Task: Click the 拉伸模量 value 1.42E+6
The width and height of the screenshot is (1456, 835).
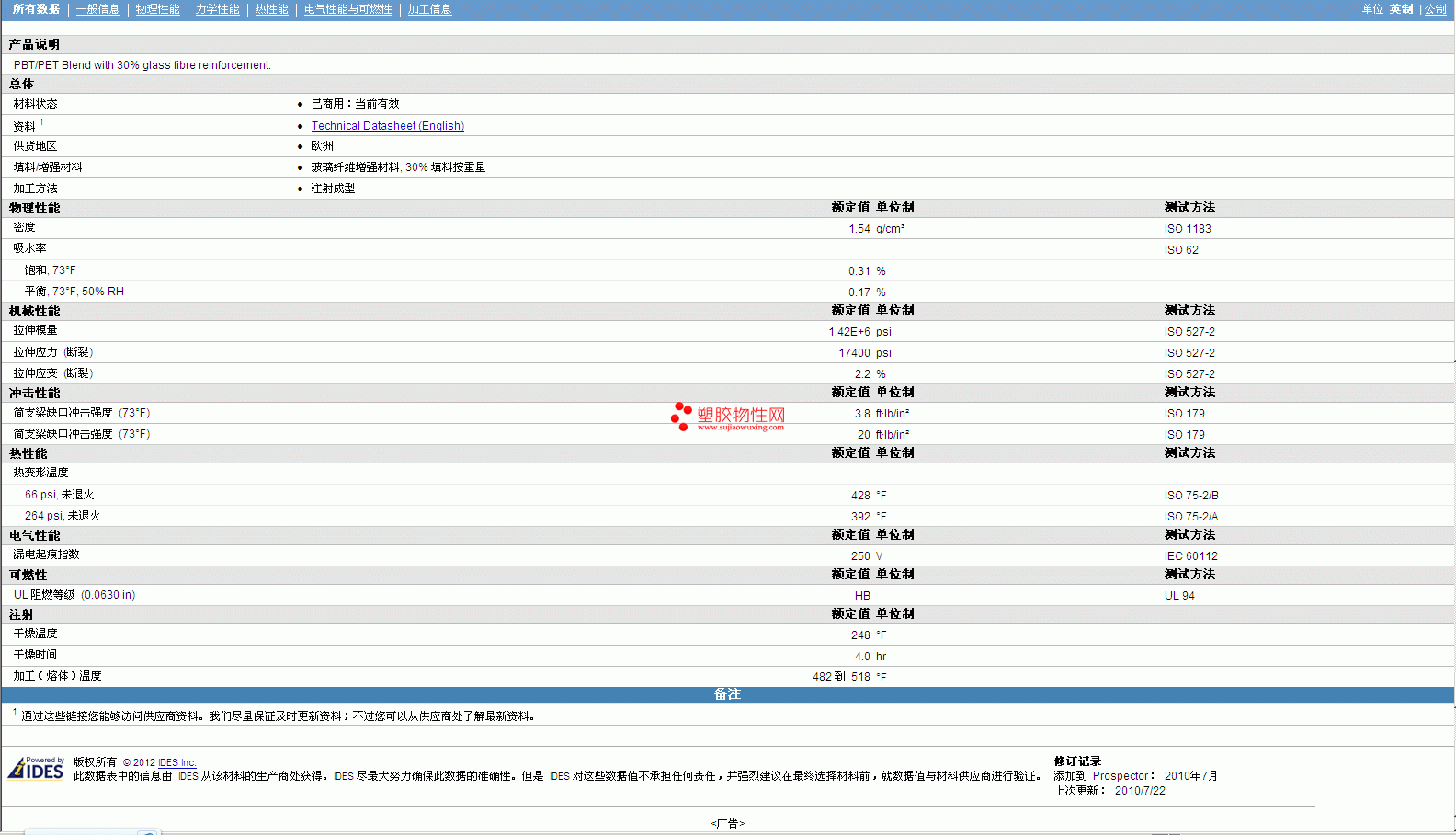Action: point(849,332)
